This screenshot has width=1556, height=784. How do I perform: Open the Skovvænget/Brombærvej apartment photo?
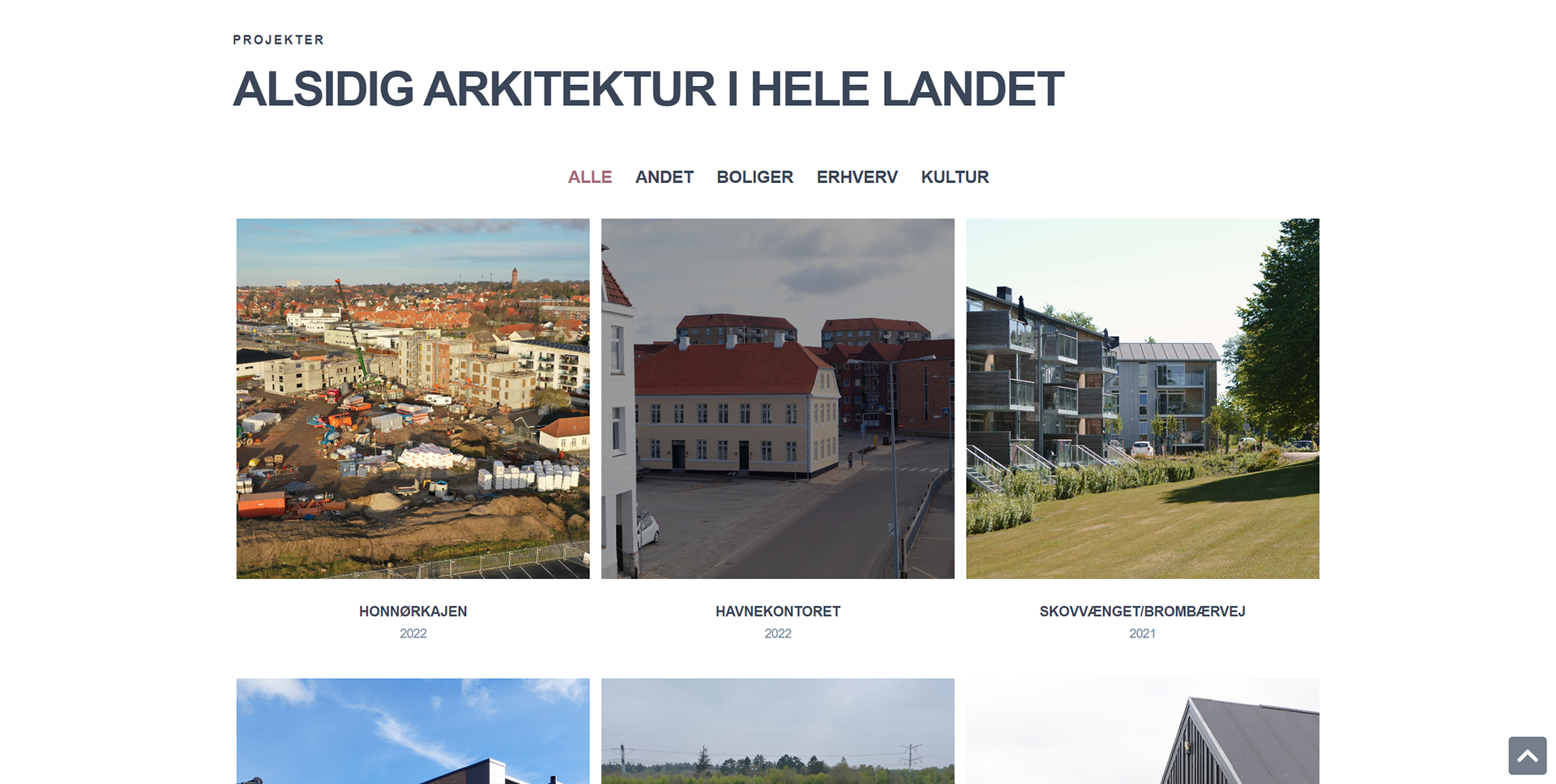[x=1143, y=398]
